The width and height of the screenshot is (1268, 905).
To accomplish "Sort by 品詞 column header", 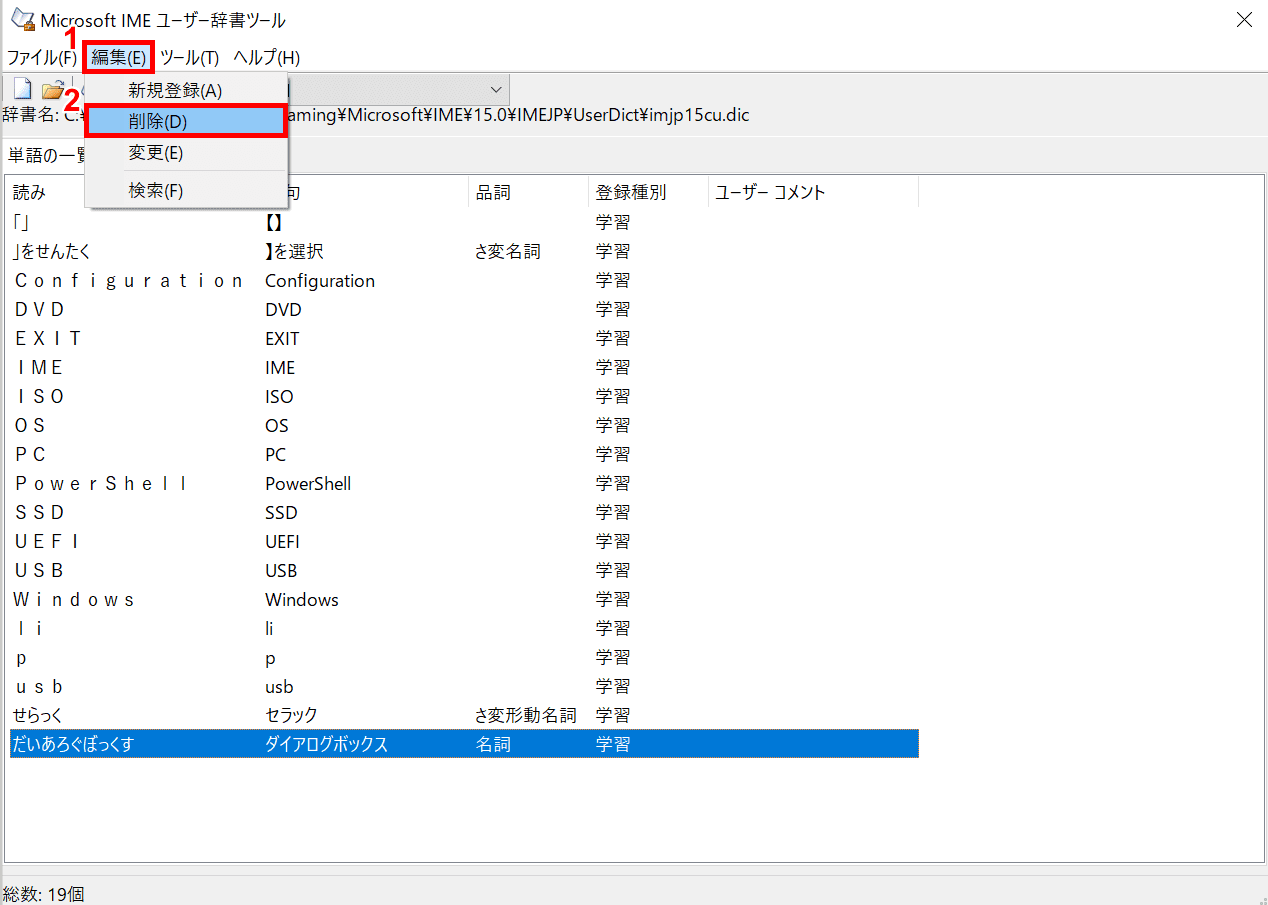I will click(x=528, y=193).
